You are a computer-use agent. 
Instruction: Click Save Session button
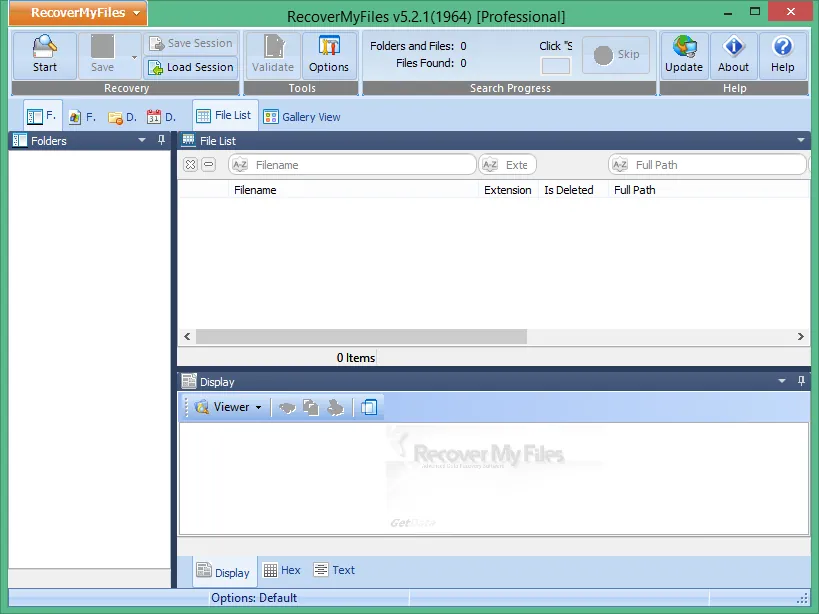tap(191, 43)
